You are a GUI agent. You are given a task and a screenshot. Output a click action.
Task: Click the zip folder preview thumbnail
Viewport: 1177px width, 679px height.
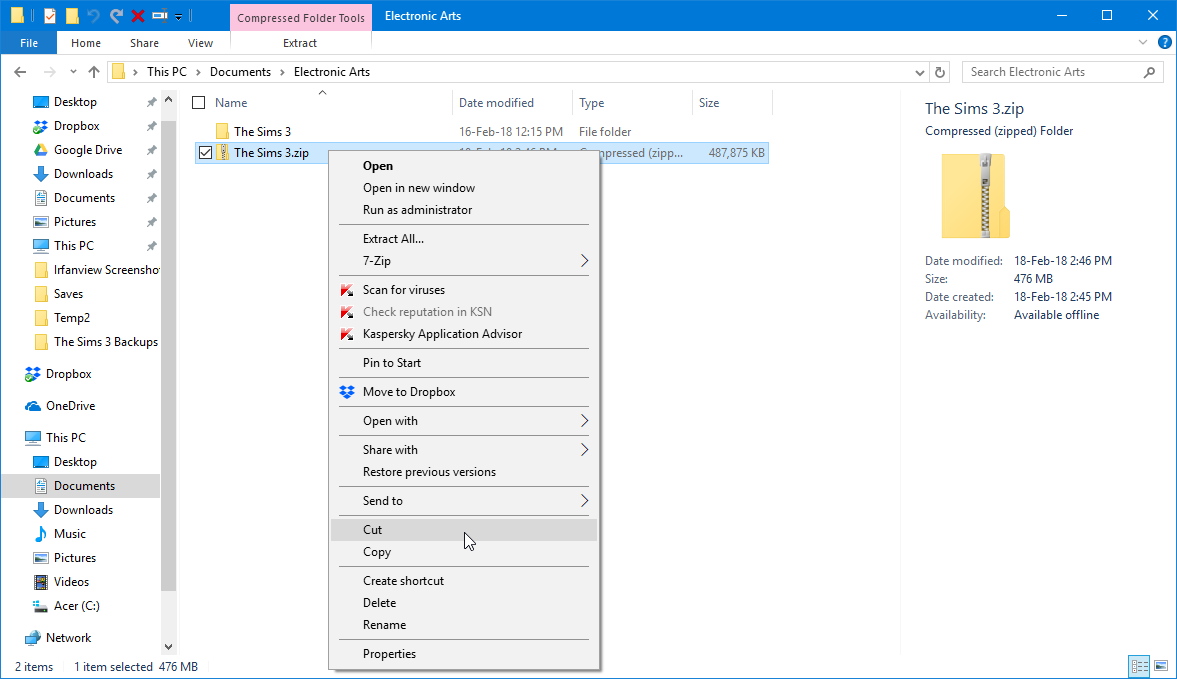pyautogui.click(x=975, y=196)
